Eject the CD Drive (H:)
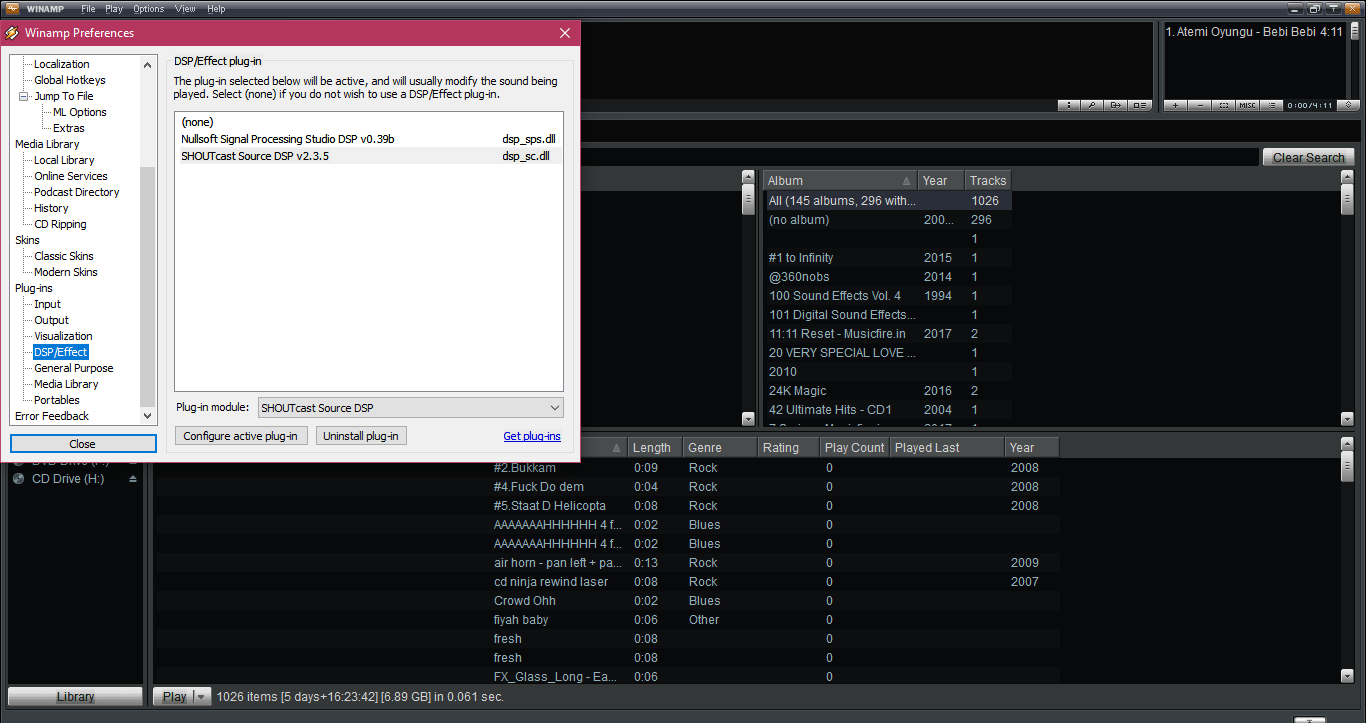1366x723 pixels. pyautogui.click(x=133, y=479)
